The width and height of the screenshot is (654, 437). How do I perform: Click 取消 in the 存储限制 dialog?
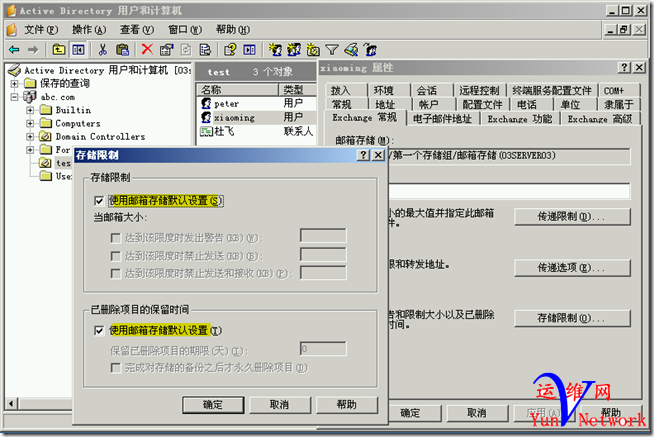point(279,404)
